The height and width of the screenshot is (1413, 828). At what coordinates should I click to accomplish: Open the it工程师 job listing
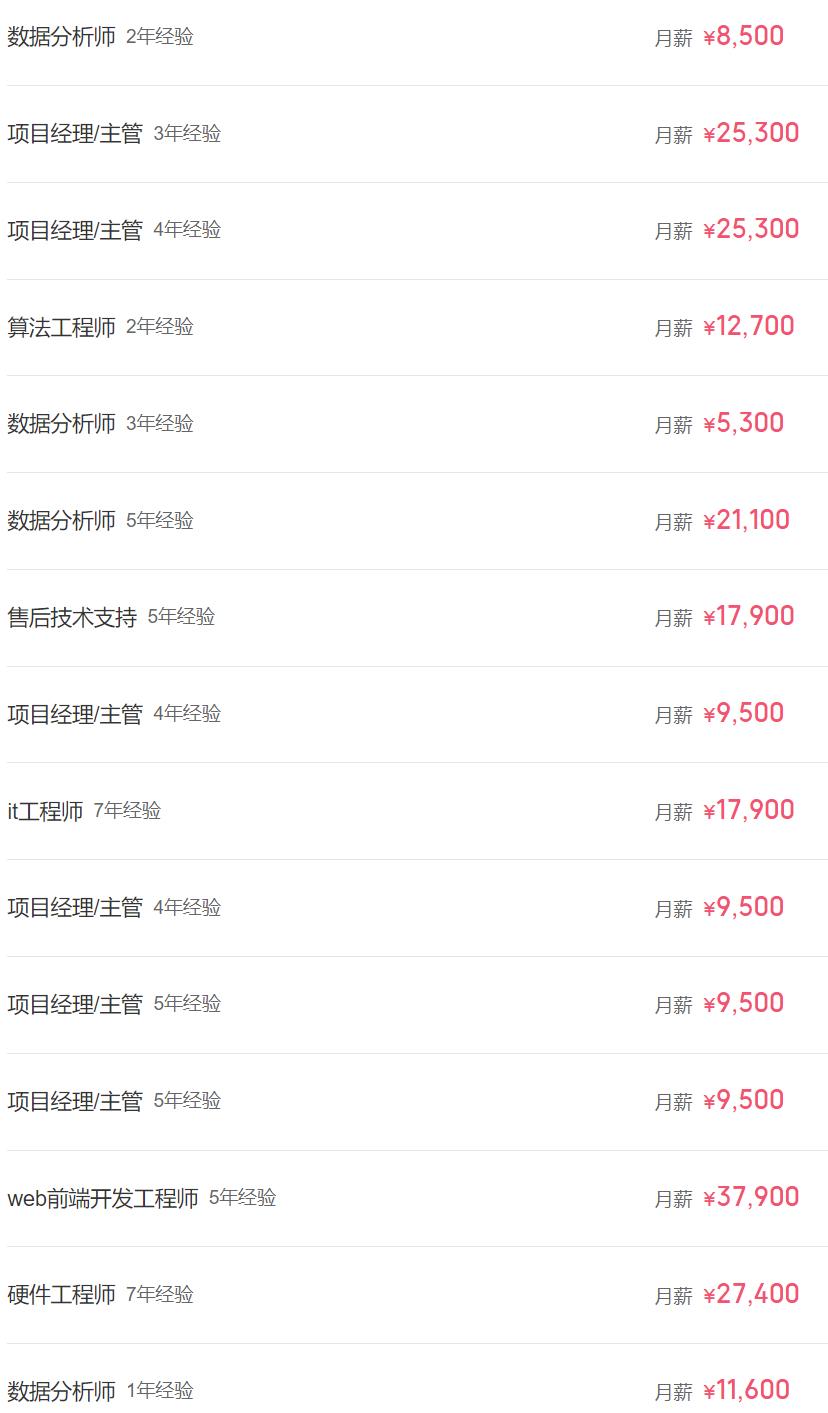[x=45, y=811]
